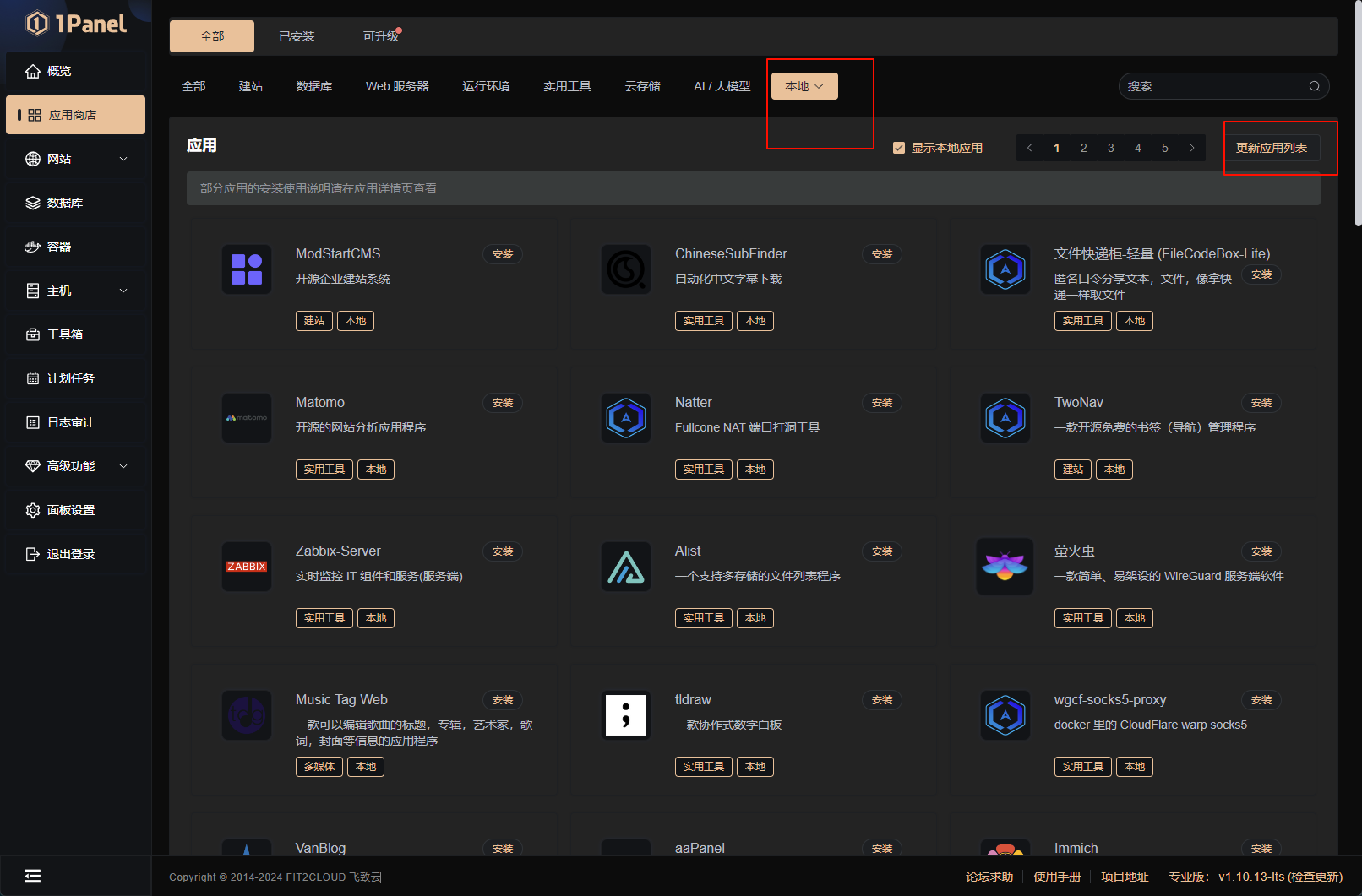Expand the 网站 submenu chevron
Viewport: 1362px width, 896px height.
[123, 159]
